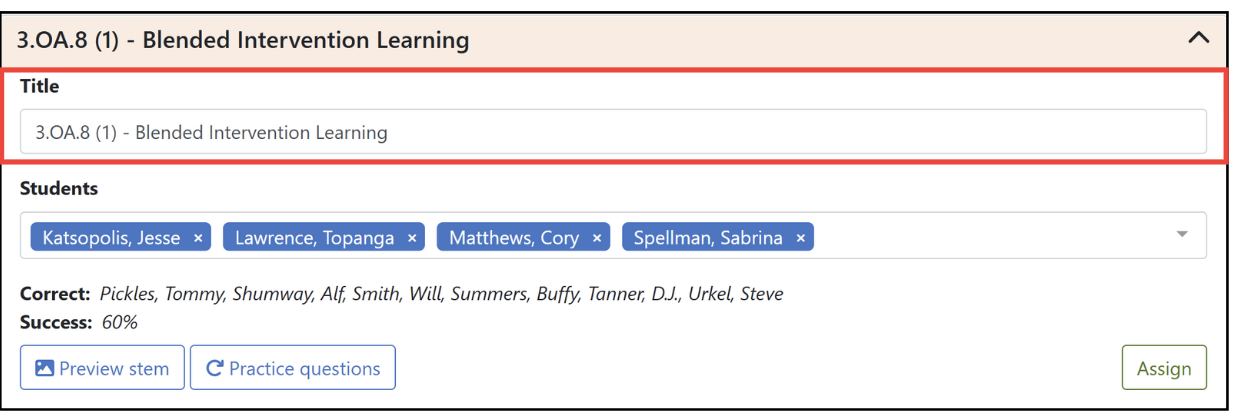The height and width of the screenshot is (416, 1236).
Task: Click the Assign button
Action: coord(1164,368)
